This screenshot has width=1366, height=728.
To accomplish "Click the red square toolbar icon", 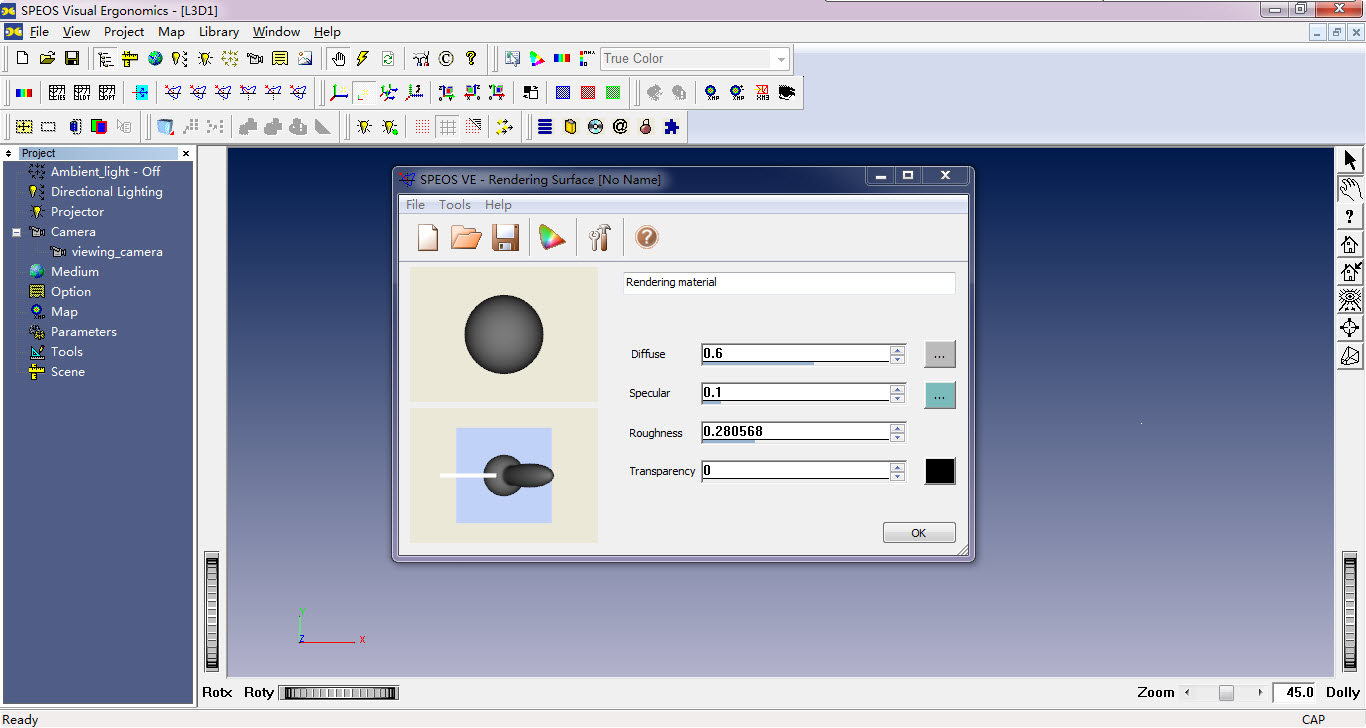I will (x=588, y=93).
